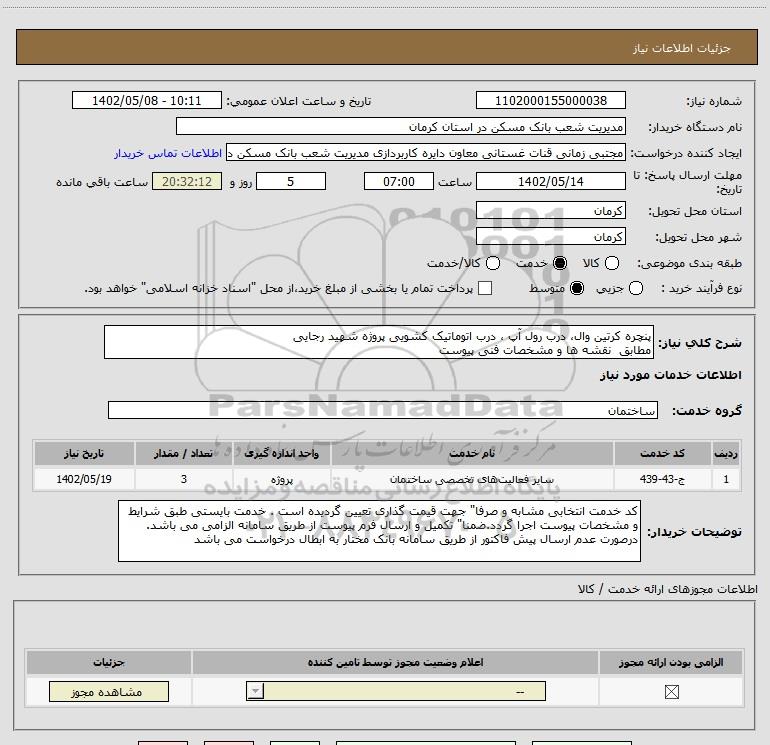
Task: Click the row number cell 1
Action: pyautogui.click(x=726, y=479)
